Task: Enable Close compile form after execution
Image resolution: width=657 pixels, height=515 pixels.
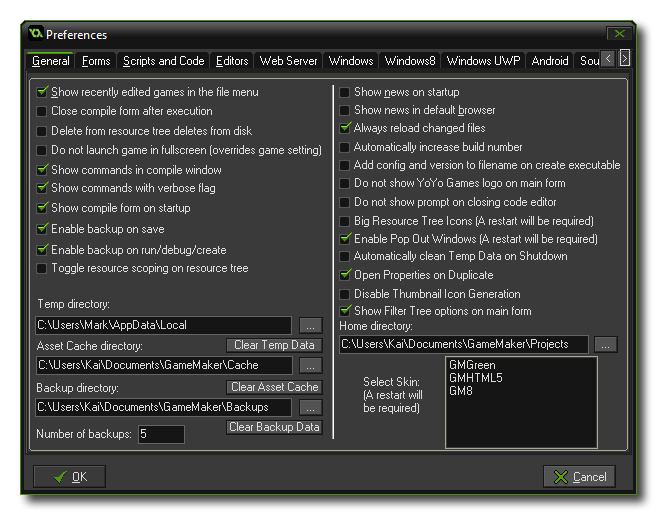Action: (42, 111)
